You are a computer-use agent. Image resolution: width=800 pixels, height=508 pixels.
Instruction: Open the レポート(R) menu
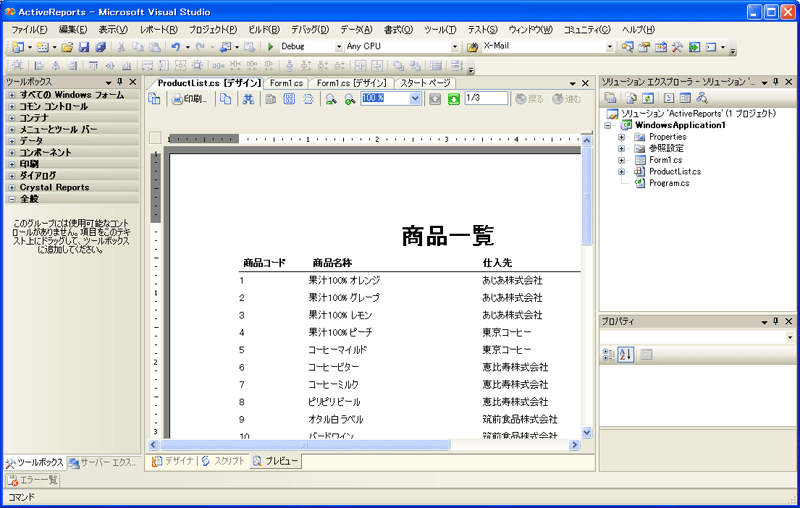(x=159, y=30)
